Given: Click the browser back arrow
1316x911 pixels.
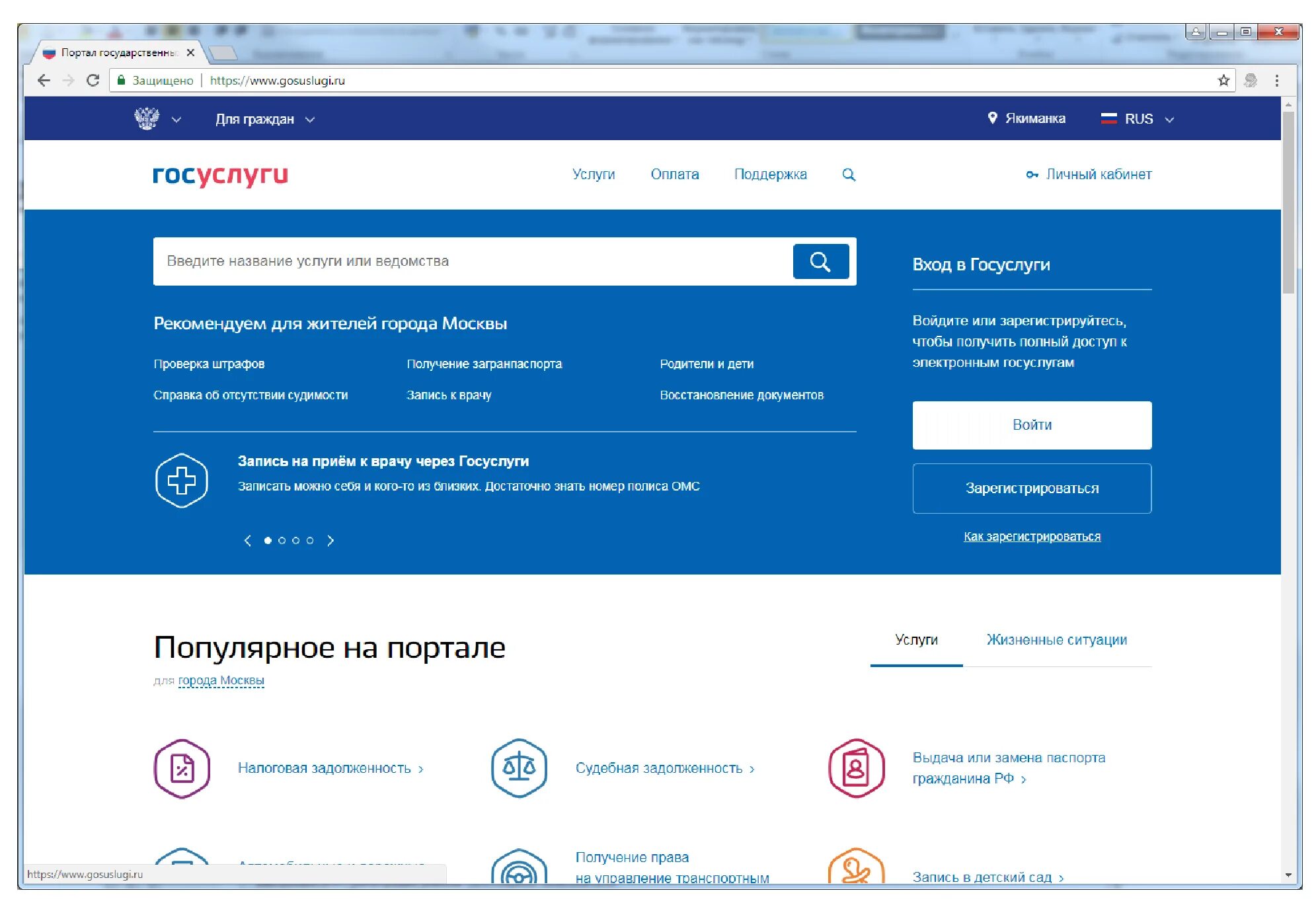Looking at the screenshot, I should coord(44,81).
